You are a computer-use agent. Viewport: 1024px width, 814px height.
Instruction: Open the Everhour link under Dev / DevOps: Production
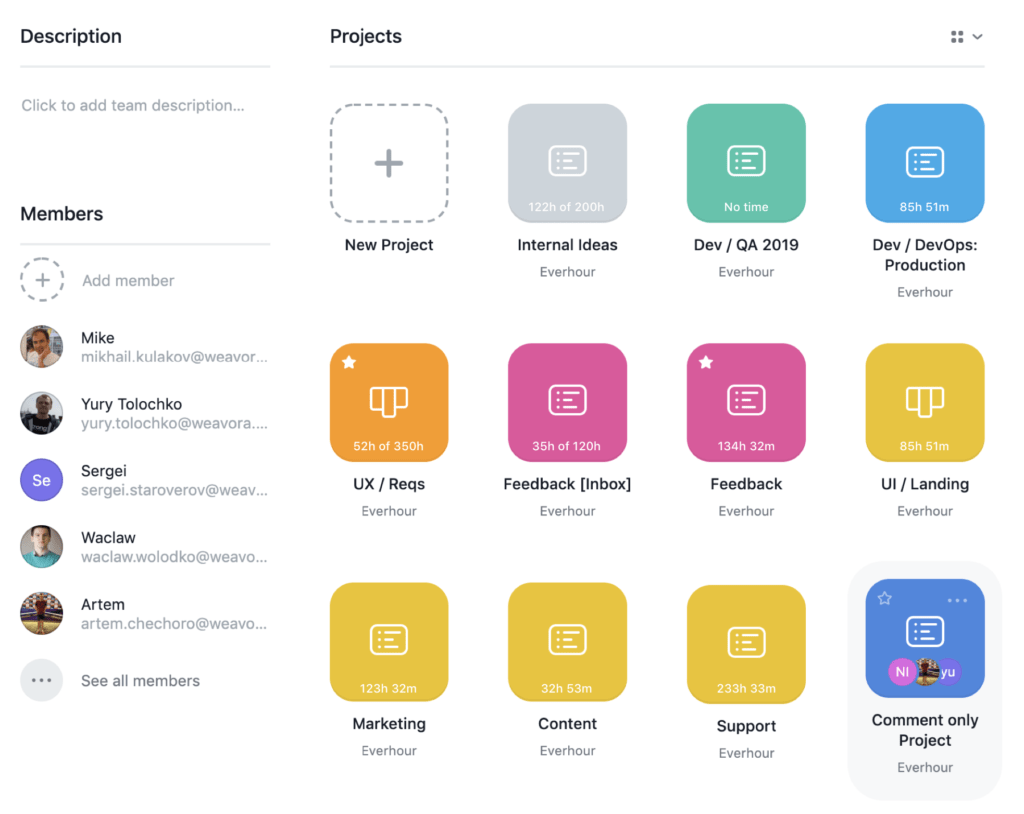coord(924,291)
